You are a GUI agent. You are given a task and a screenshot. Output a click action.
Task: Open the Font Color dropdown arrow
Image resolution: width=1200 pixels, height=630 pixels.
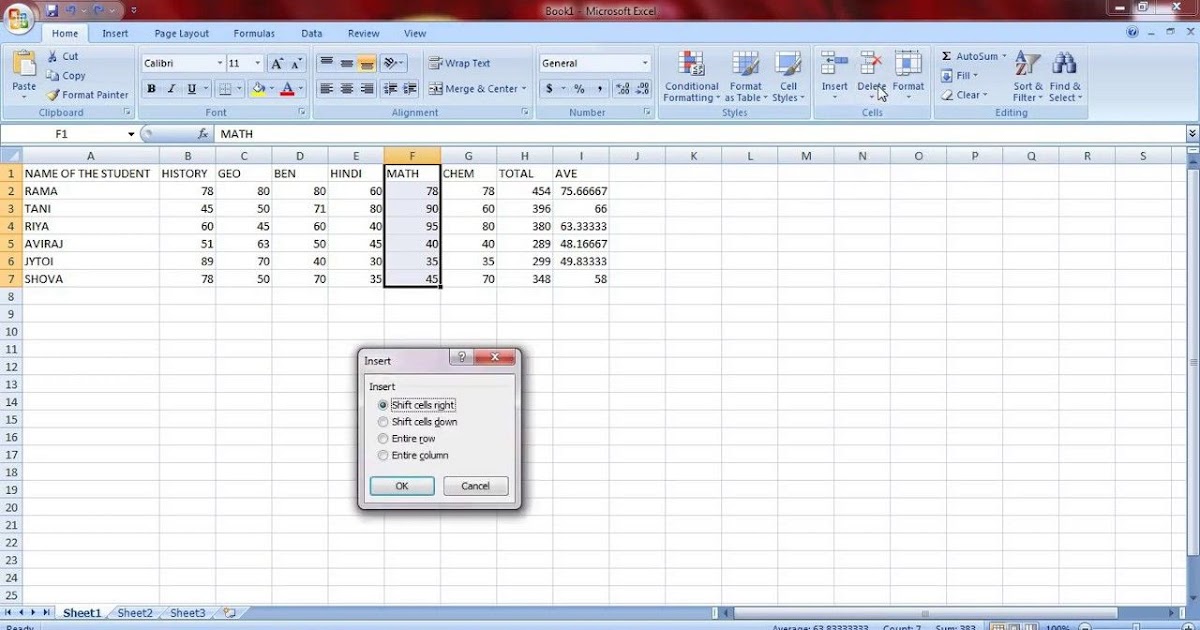(301, 89)
